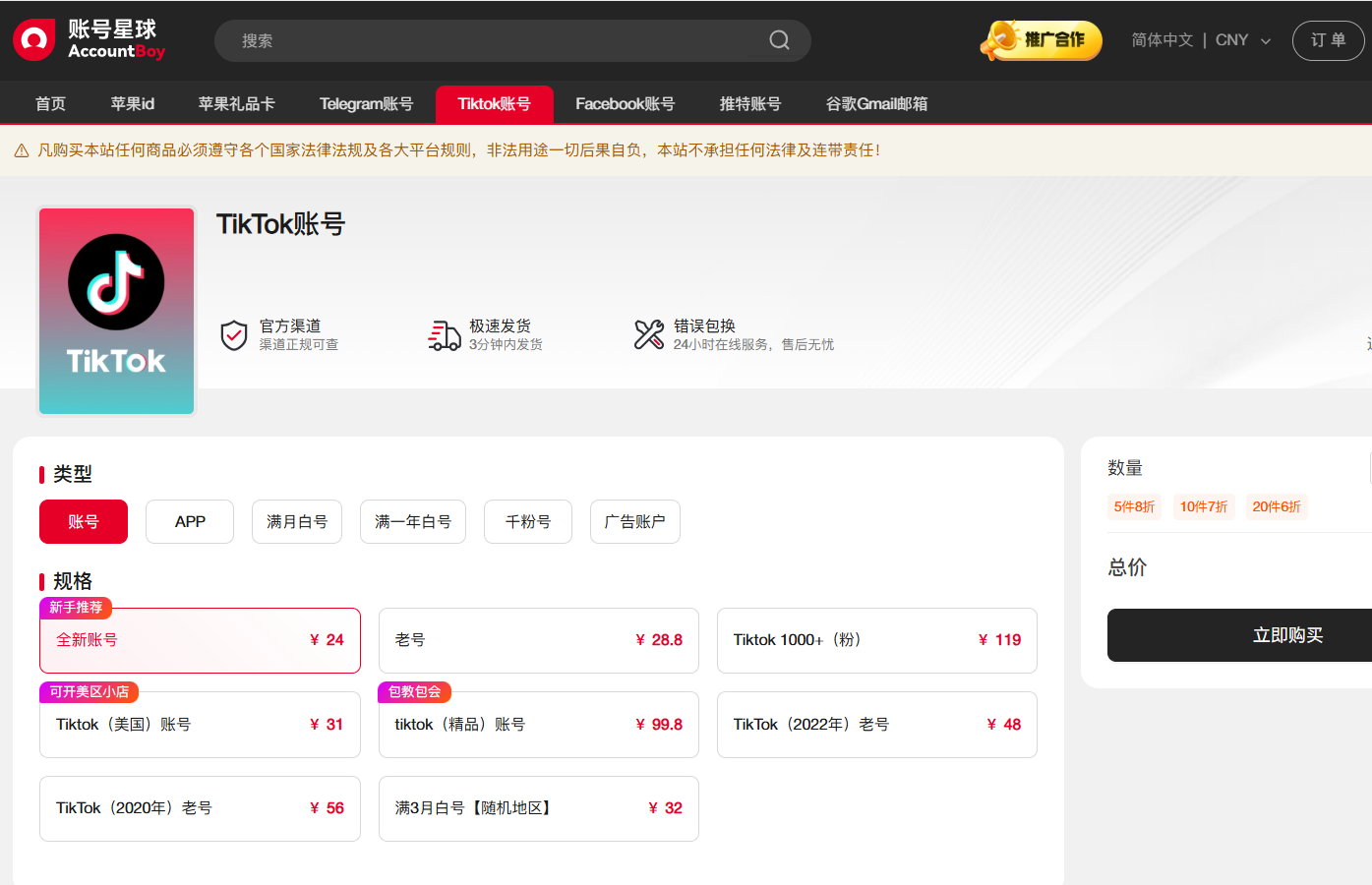
Task: Click the legal notice text in the banner
Action: [458, 150]
